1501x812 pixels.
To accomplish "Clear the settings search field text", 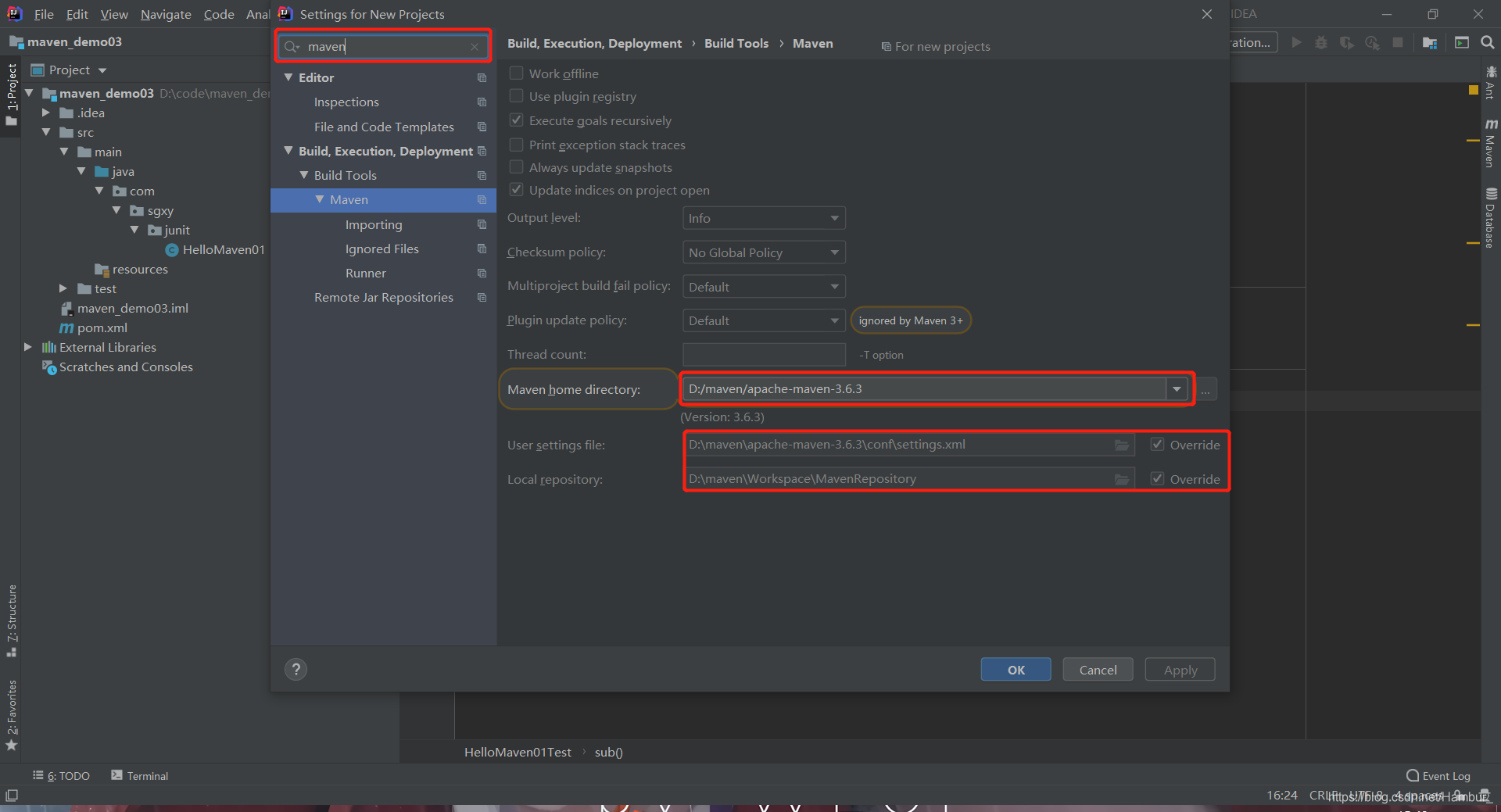I will pyautogui.click(x=475, y=47).
